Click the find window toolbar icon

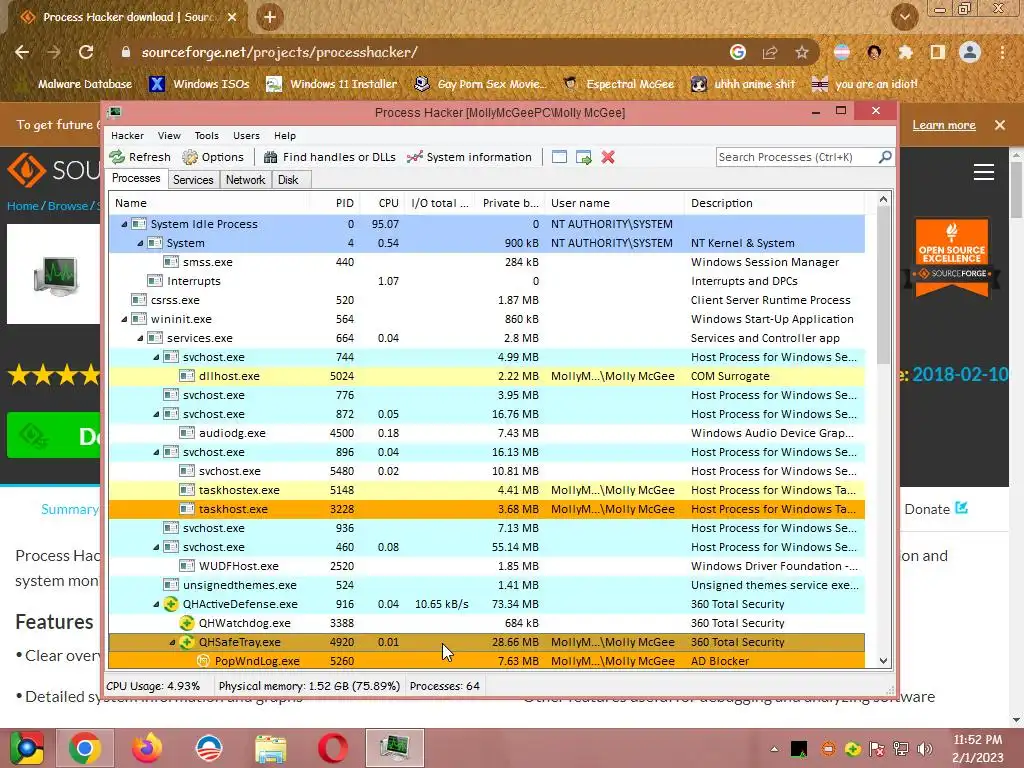559,157
